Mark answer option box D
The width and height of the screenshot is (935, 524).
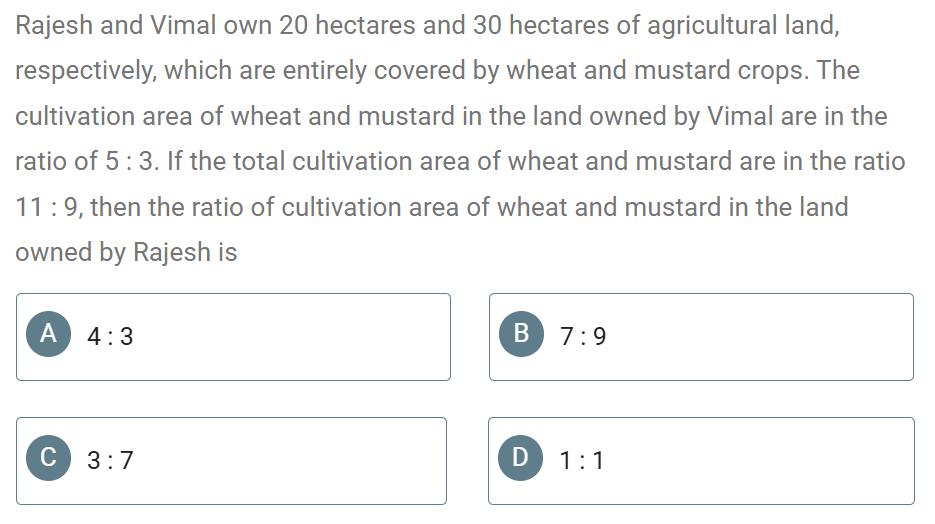click(x=701, y=461)
